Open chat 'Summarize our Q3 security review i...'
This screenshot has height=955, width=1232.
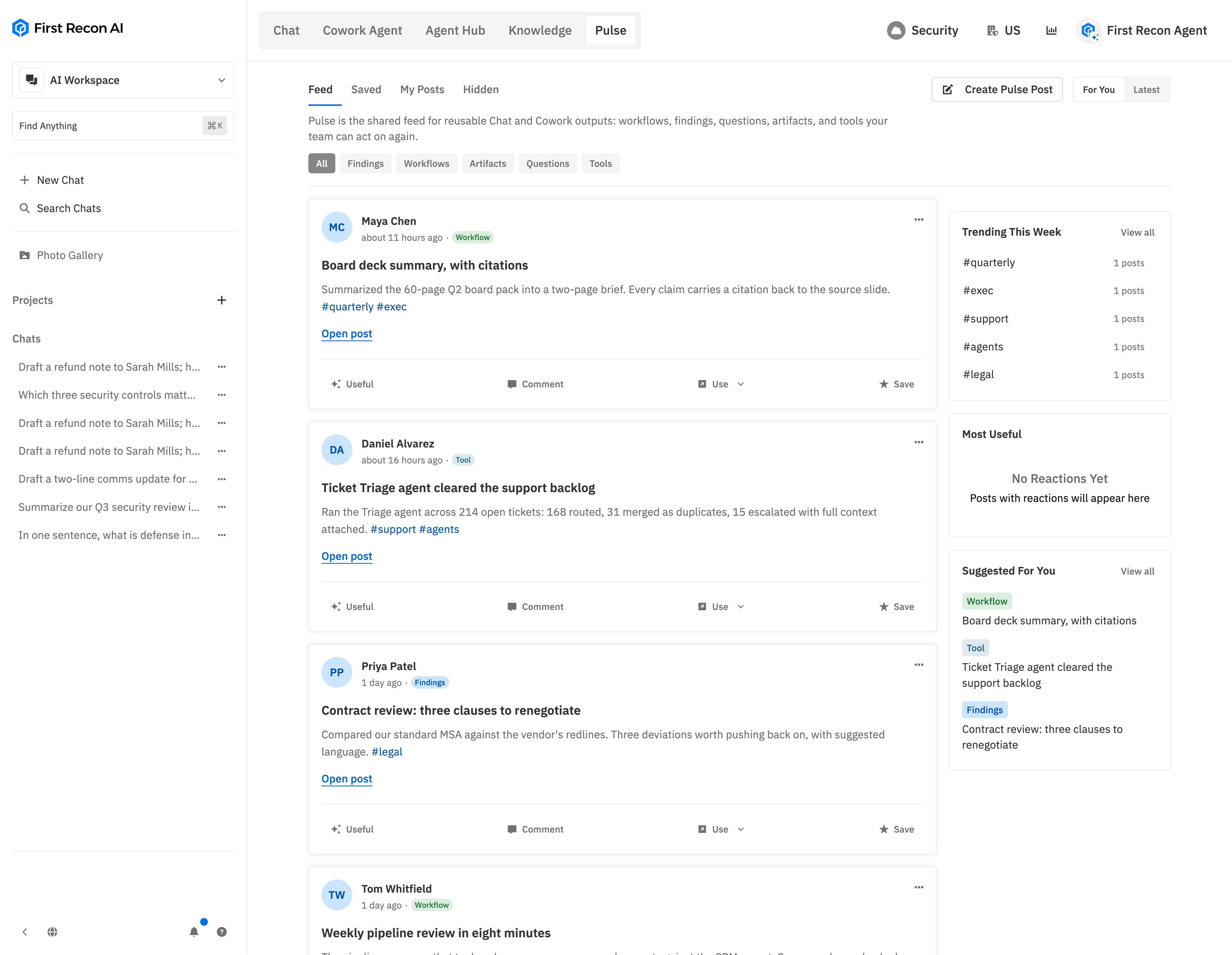tap(109, 507)
